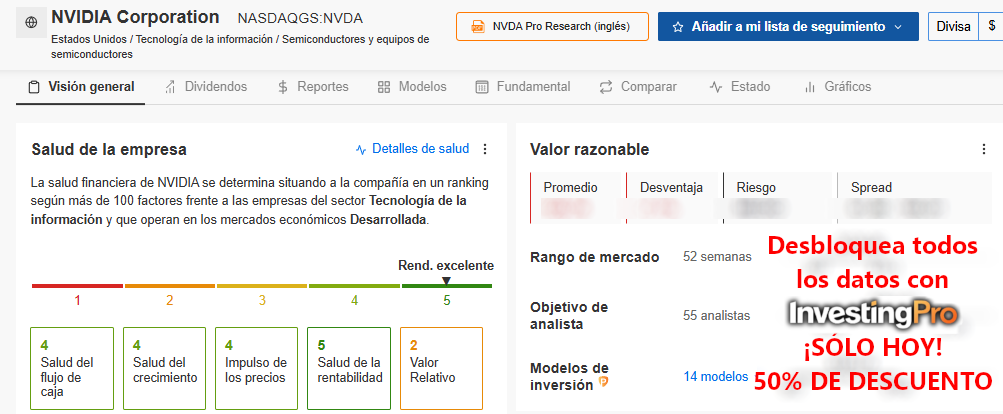The width and height of the screenshot is (1003, 414).
Task: Click the dollar icon of Reportes tab
Action: click(283, 87)
